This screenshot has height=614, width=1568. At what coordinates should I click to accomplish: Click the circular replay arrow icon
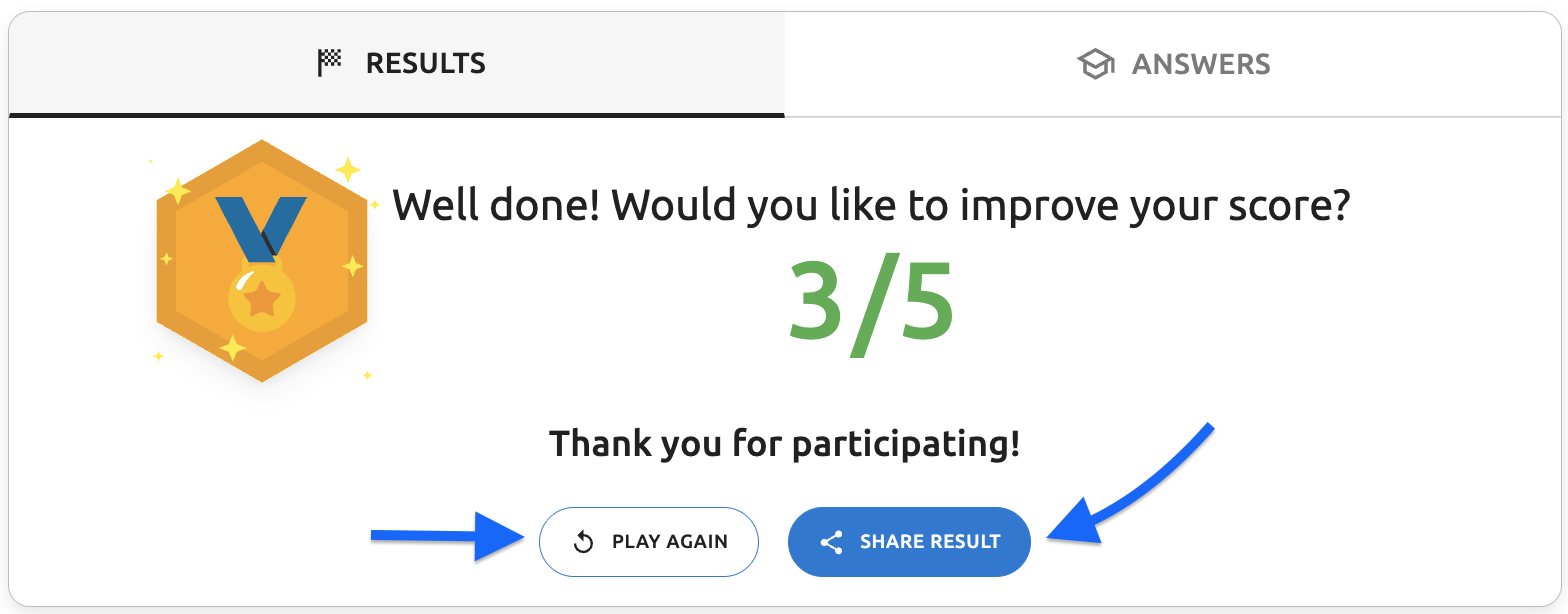pos(584,542)
